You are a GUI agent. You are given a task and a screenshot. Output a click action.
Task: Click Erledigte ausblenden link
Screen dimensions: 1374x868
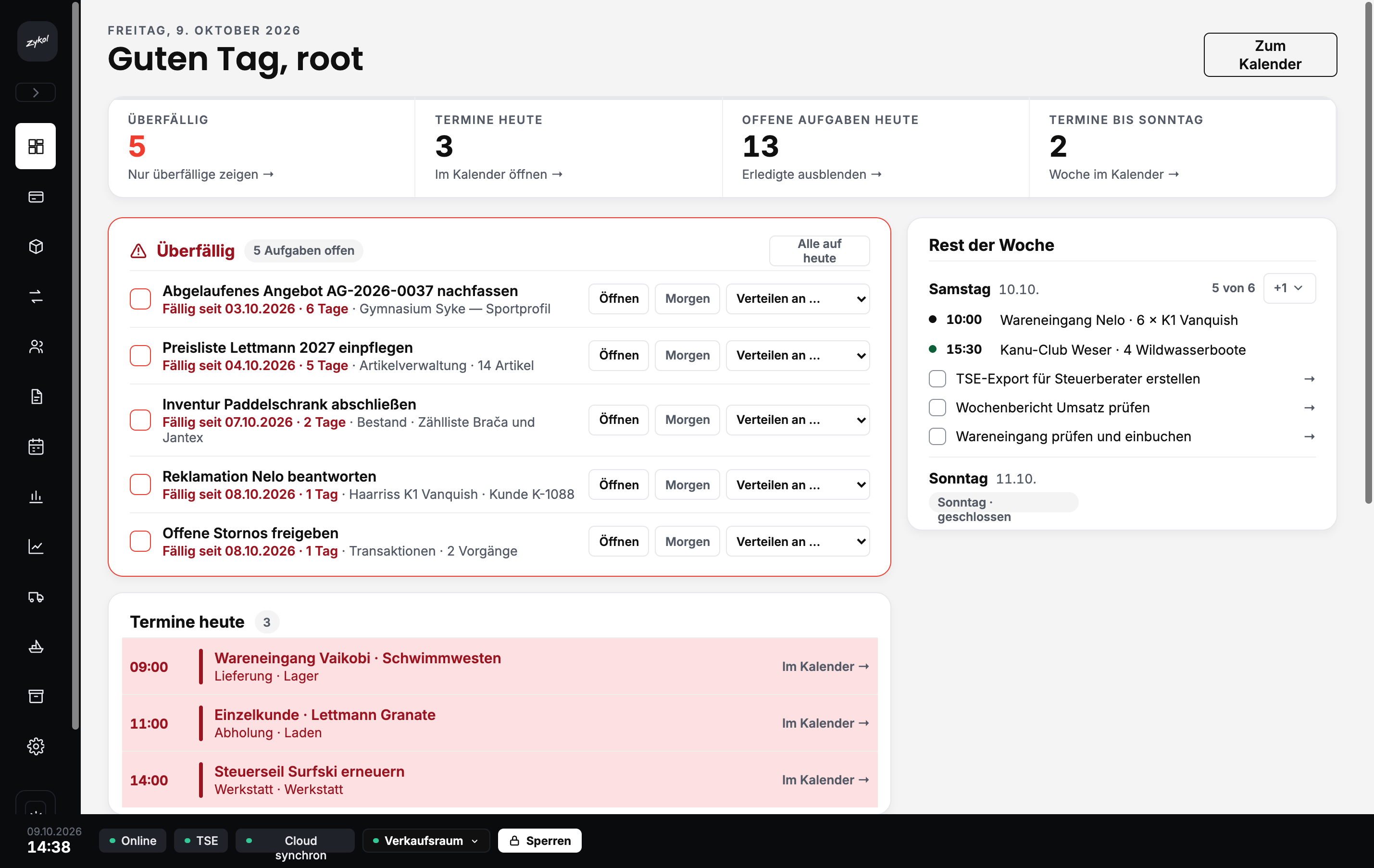coord(812,174)
